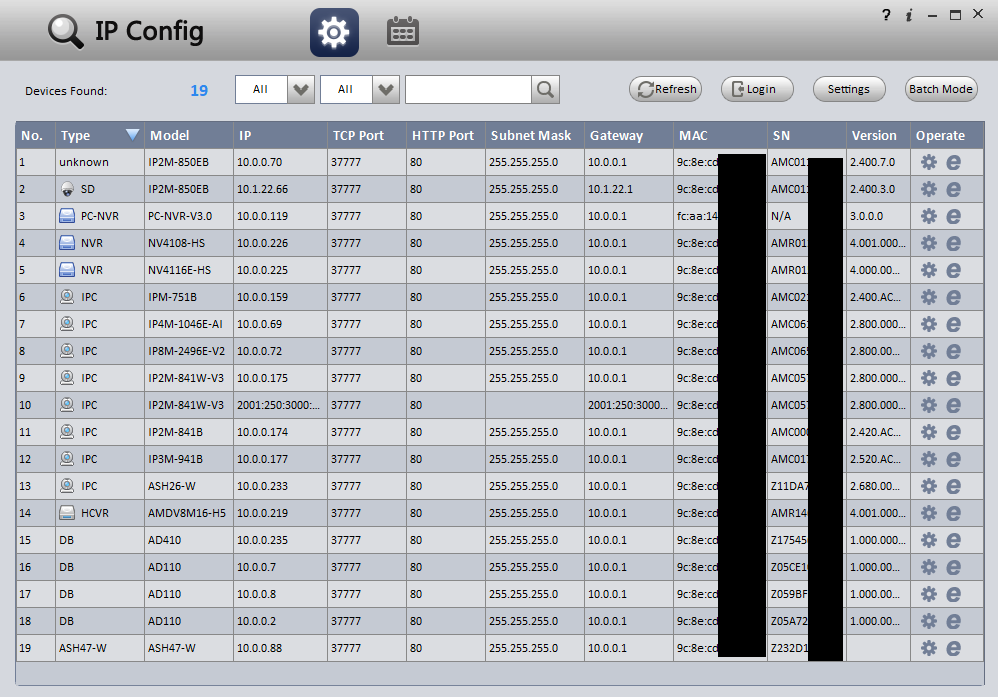Image resolution: width=998 pixels, height=697 pixels.
Task: Select the unknown type cell
Action: pos(100,162)
